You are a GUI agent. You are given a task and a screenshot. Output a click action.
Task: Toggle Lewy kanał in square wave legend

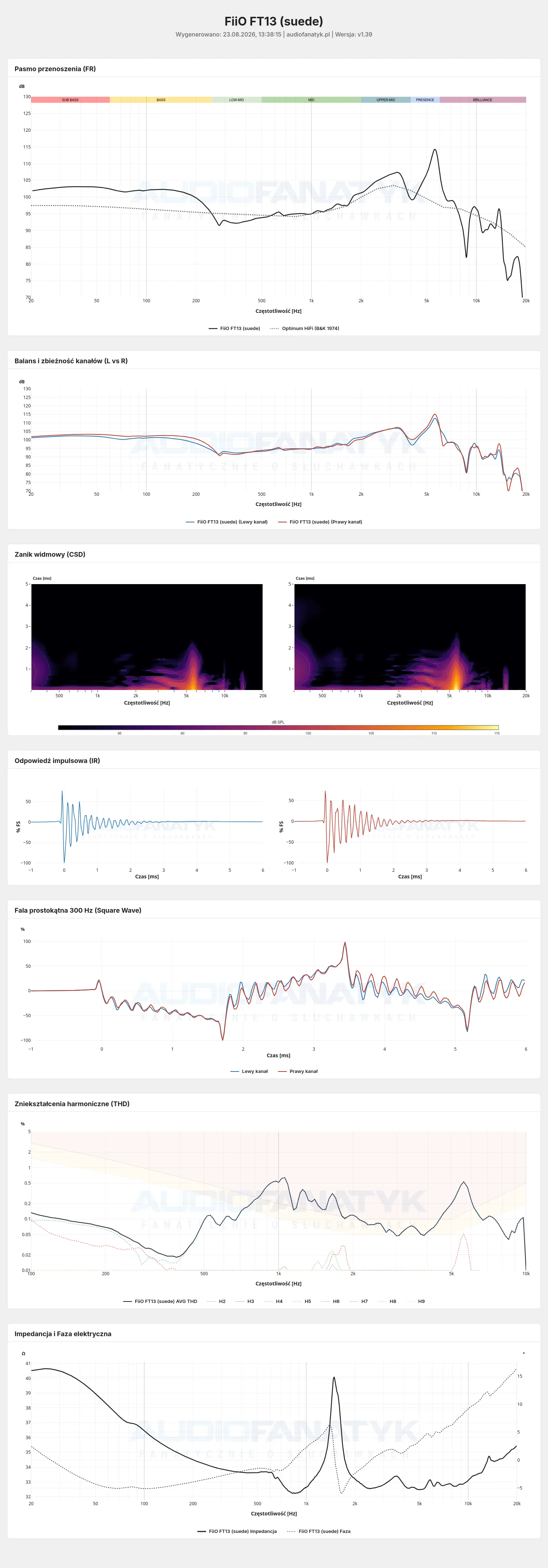[x=249, y=1071]
